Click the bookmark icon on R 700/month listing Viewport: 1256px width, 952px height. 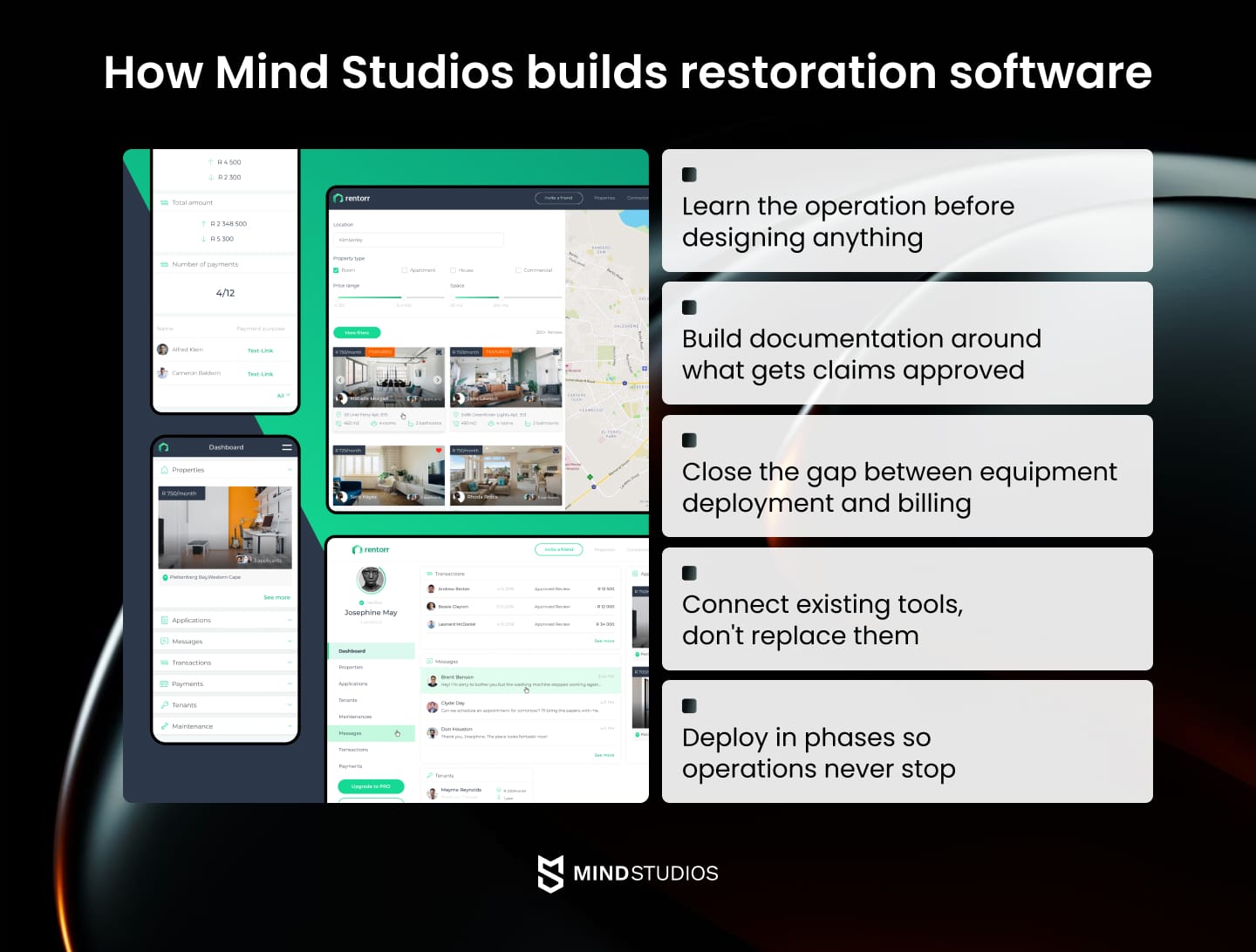click(556, 352)
